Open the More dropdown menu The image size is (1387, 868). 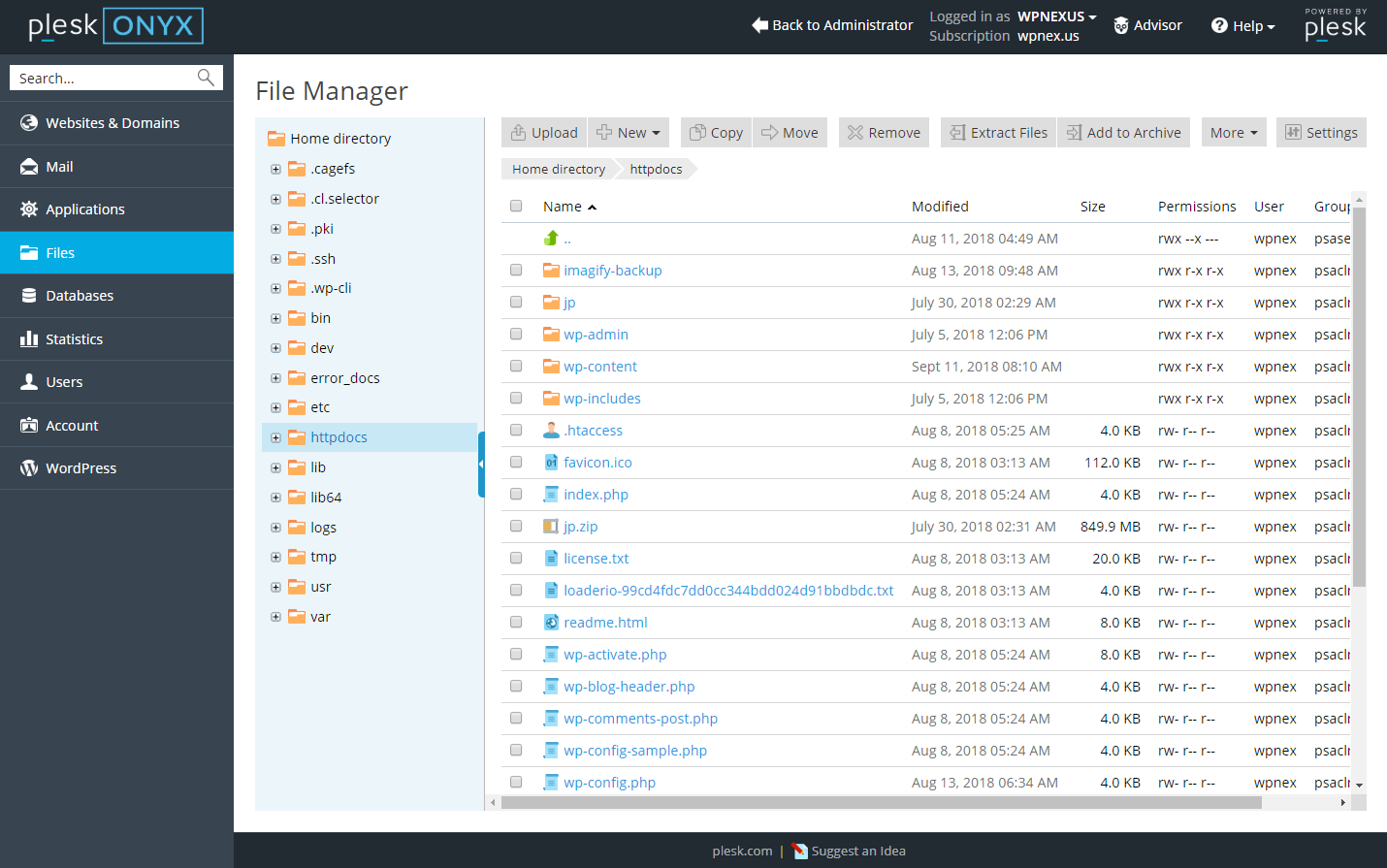coord(1234,133)
